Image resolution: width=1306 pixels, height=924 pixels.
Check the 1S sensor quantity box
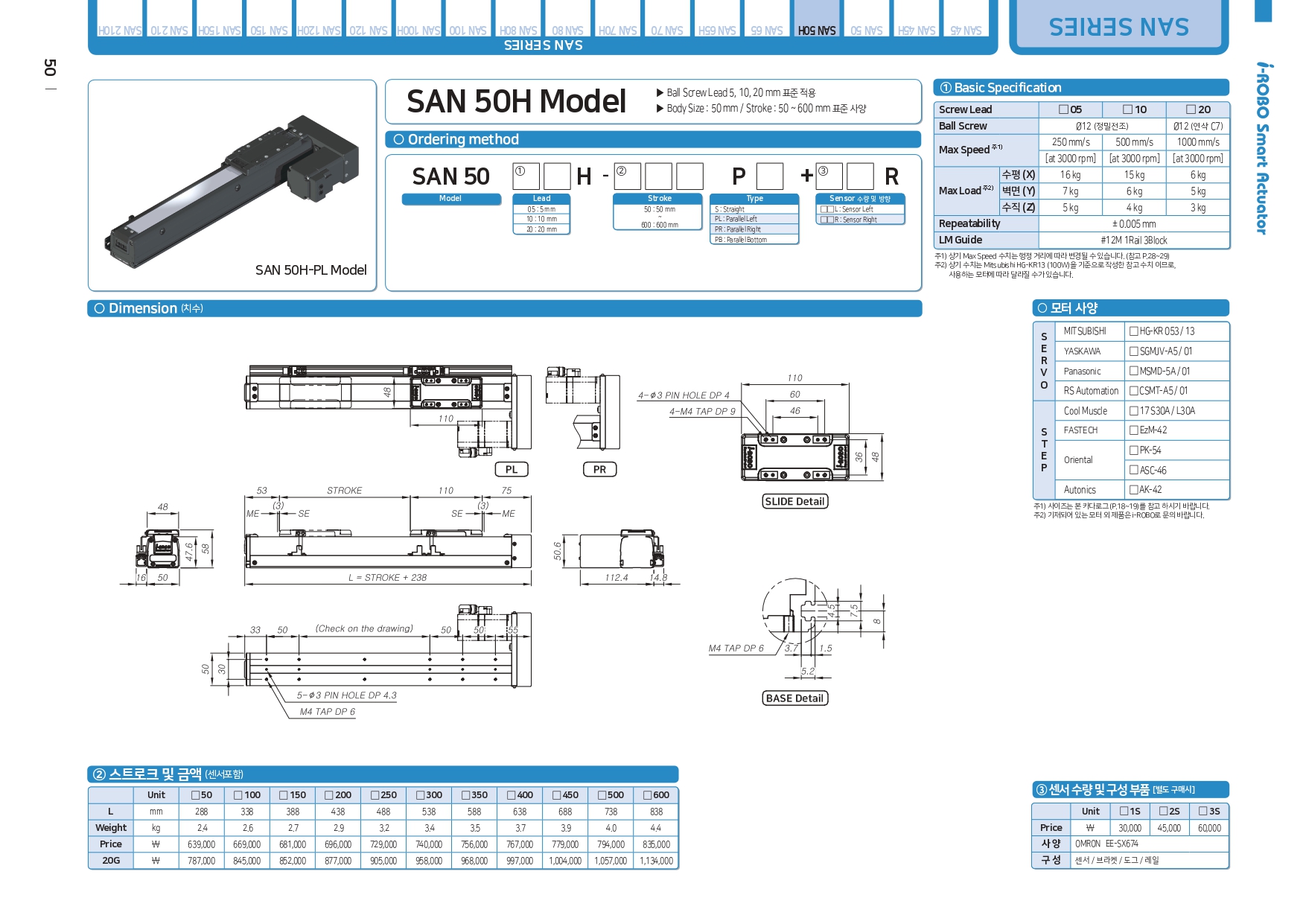tap(1124, 812)
